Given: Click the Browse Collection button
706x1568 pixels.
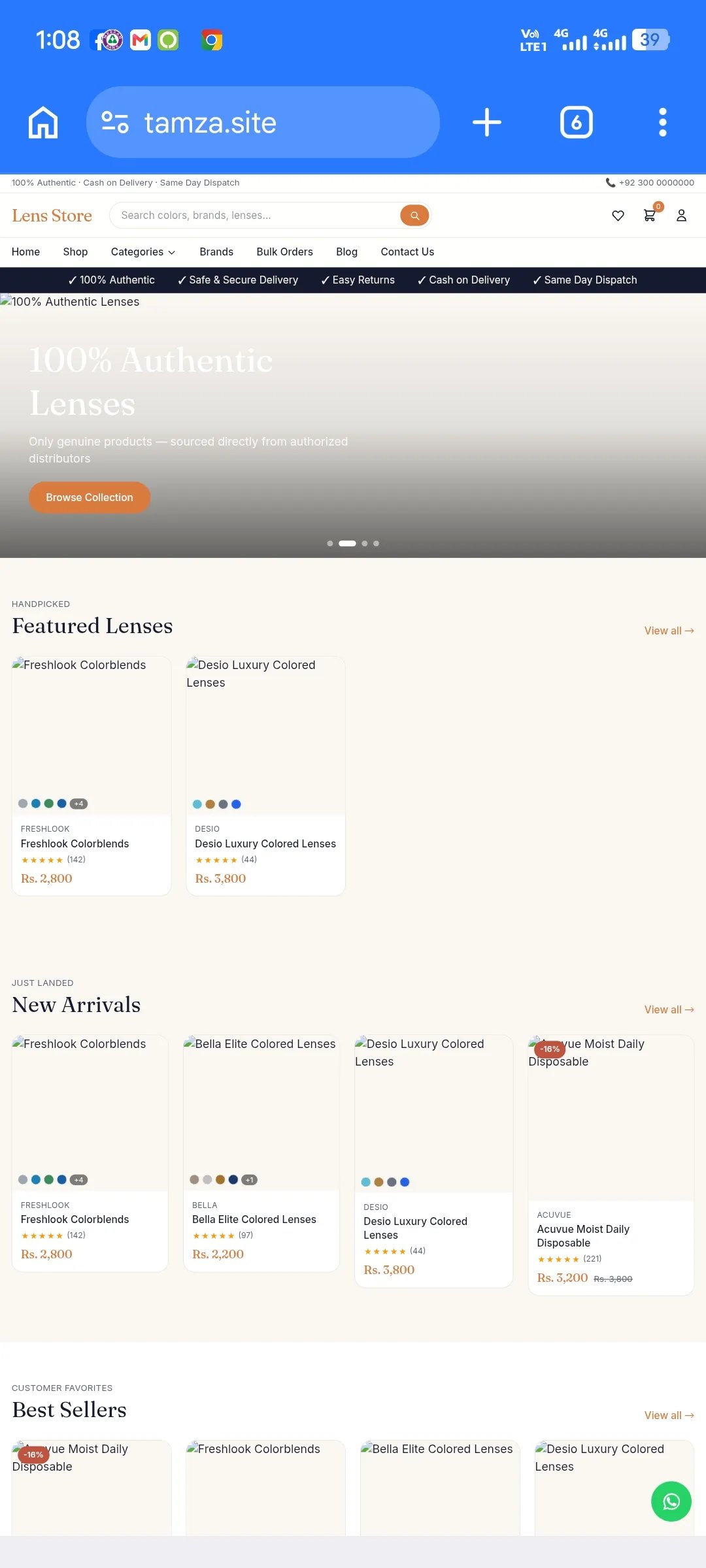Looking at the screenshot, I should point(90,497).
